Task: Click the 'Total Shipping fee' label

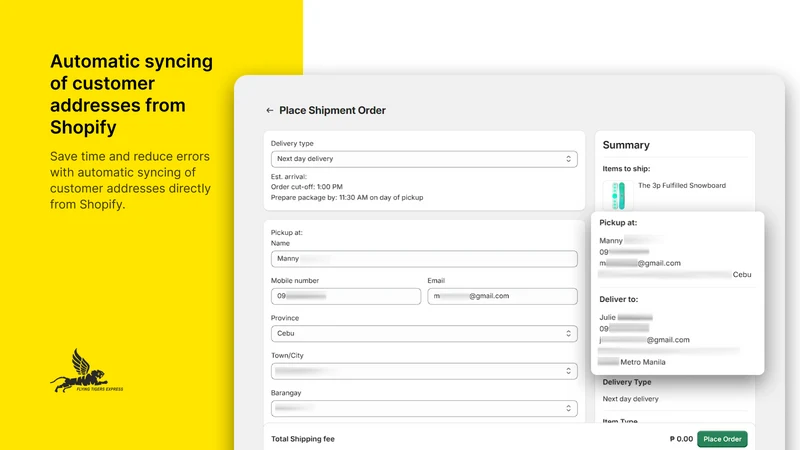Action: point(303,439)
